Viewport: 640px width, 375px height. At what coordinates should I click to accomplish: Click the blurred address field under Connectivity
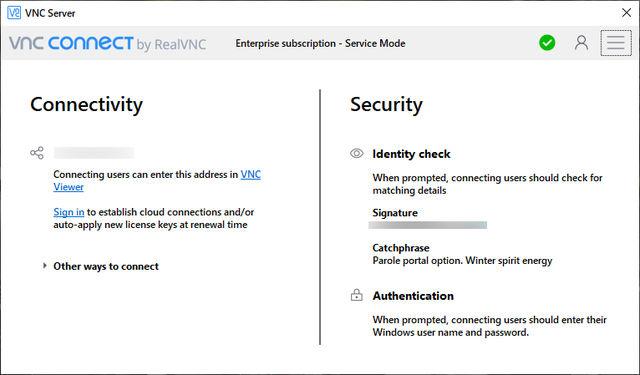[94, 153]
